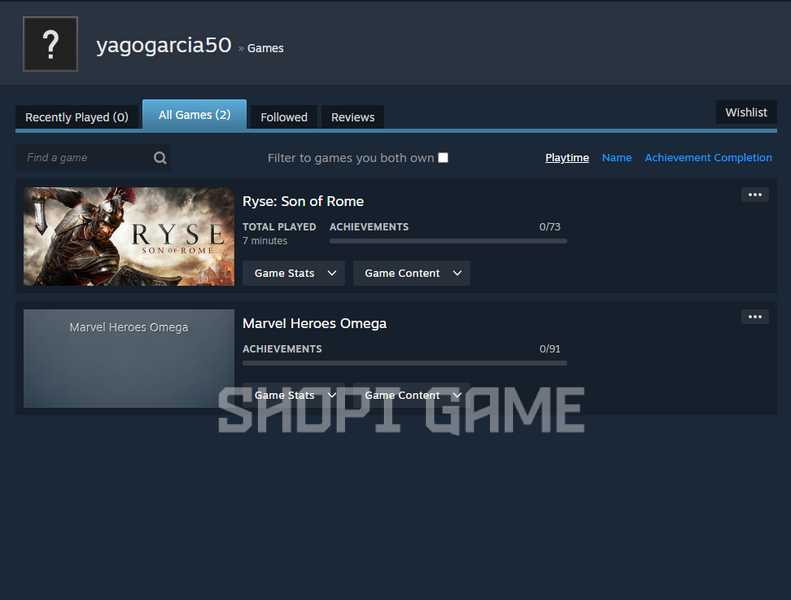Click the Ryse: Son of Rome cover thumbnail
Screen dimensions: 791x600
129,237
